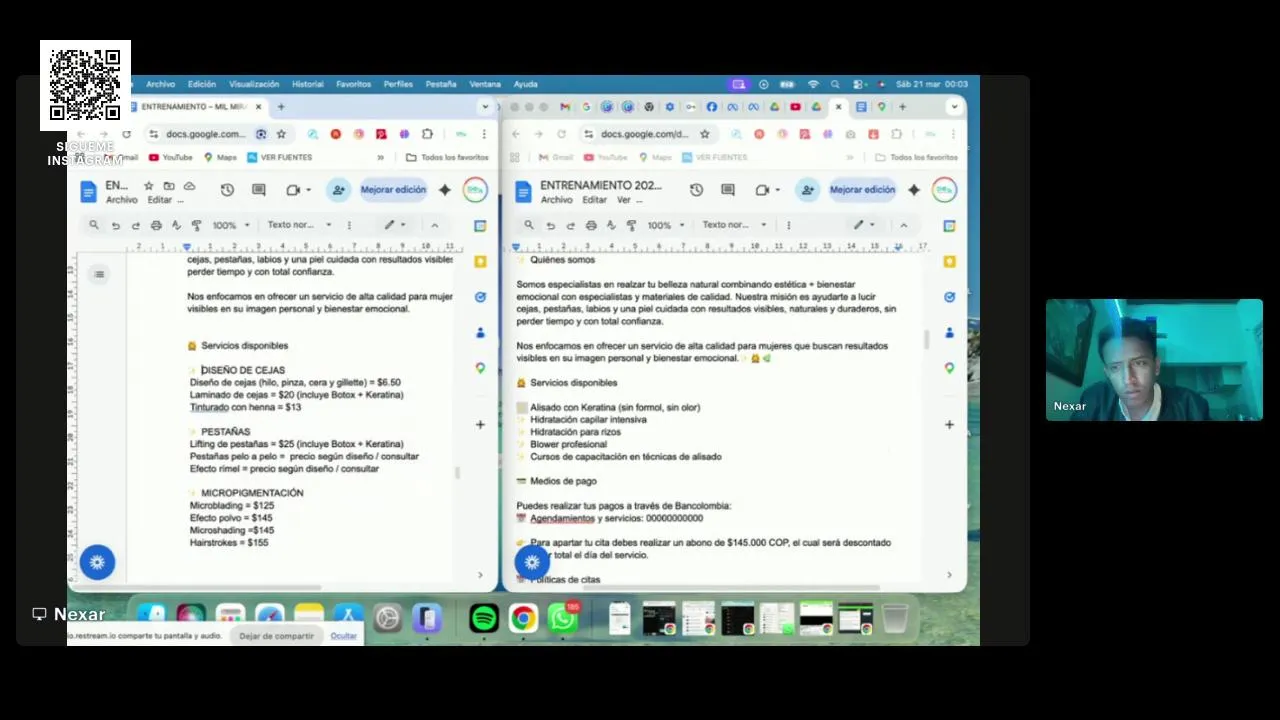The image size is (1280, 720).
Task: Open zoom 100% dropdown in right Docs toolbar
Action: coord(666,225)
